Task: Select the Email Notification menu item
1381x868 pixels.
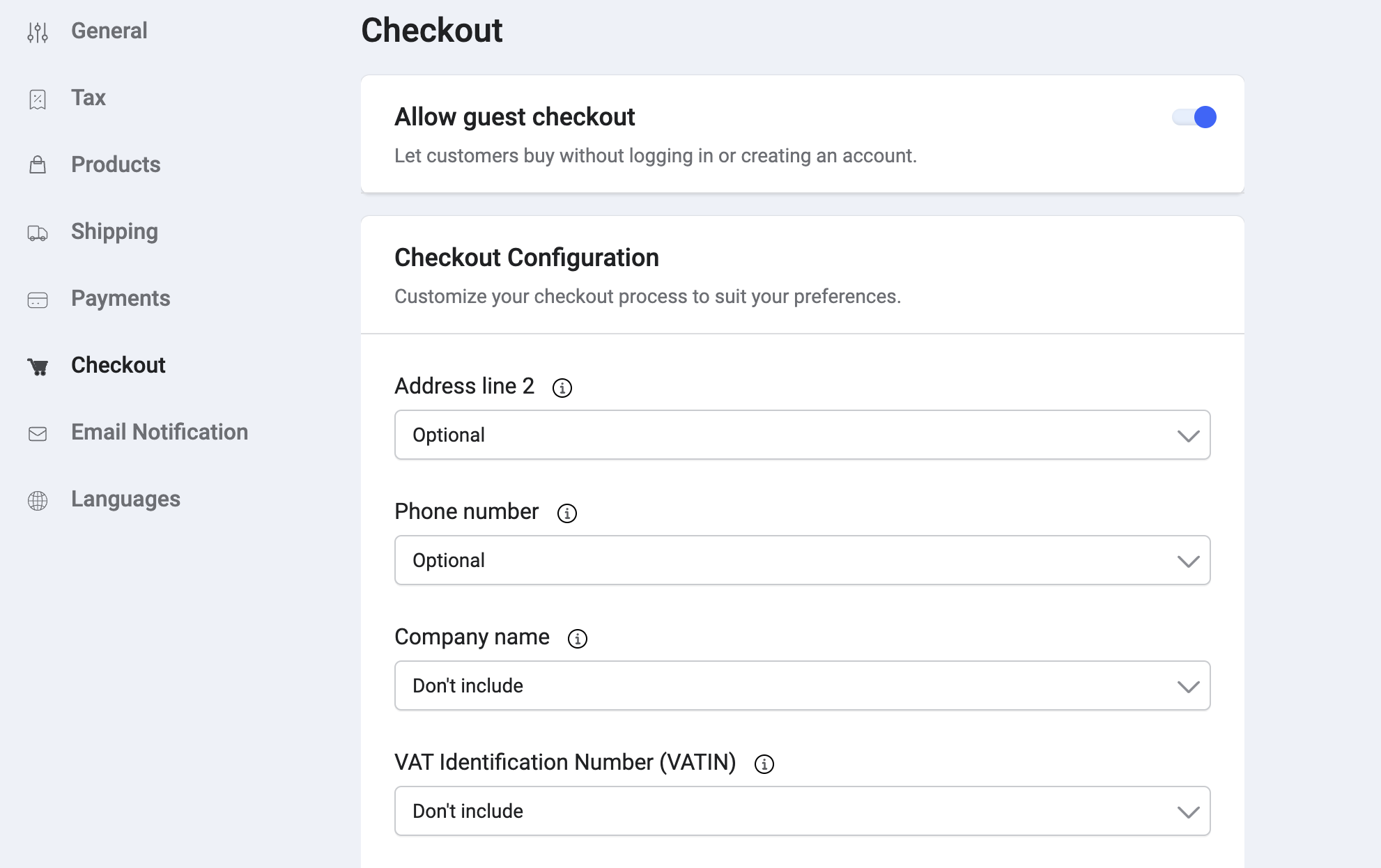Action: 160,432
